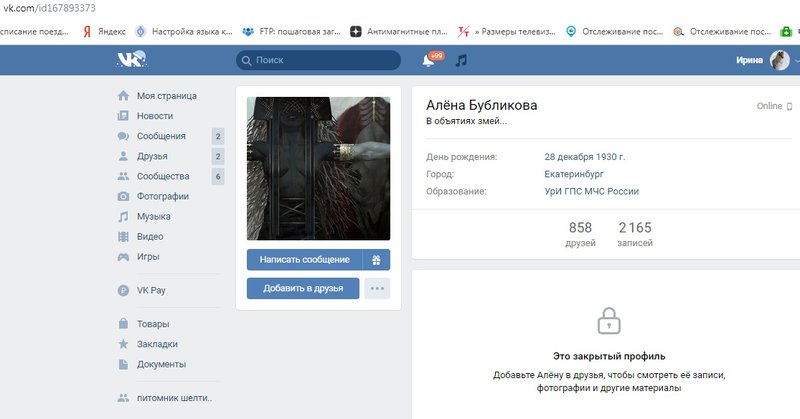Click the gamepad icon beside Игры
This screenshot has width=800, height=419.
[x=123, y=257]
